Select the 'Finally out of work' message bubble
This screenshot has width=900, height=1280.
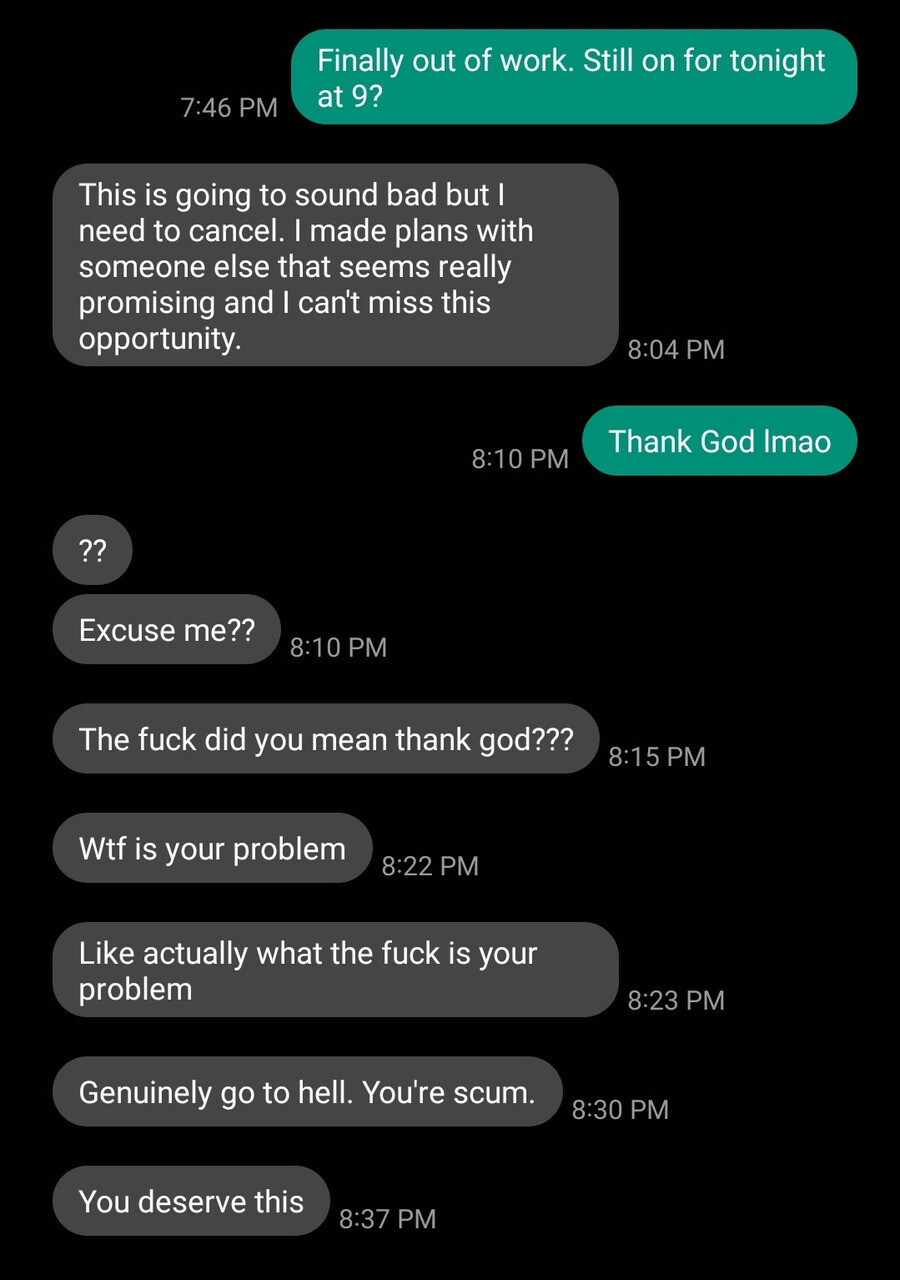point(574,77)
